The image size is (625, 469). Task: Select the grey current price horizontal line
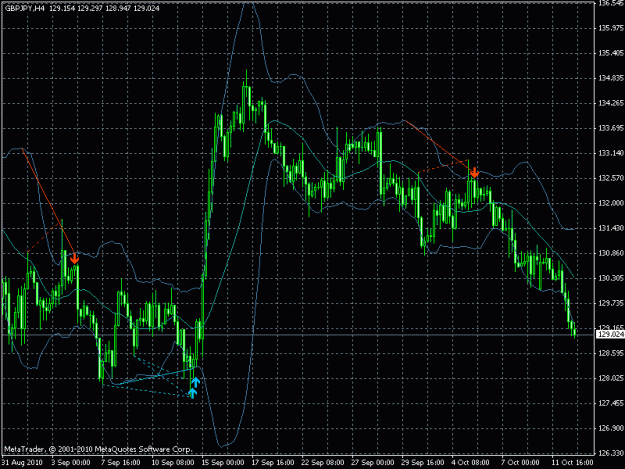click(x=298, y=335)
